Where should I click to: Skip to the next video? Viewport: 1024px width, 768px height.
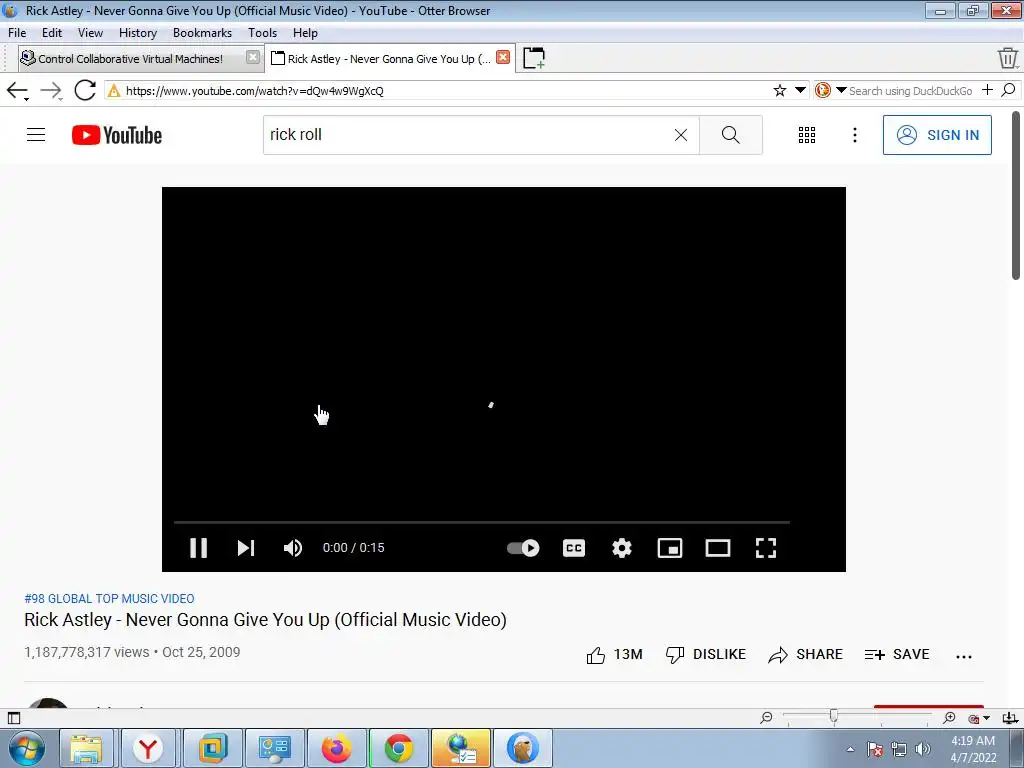pyautogui.click(x=246, y=548)
